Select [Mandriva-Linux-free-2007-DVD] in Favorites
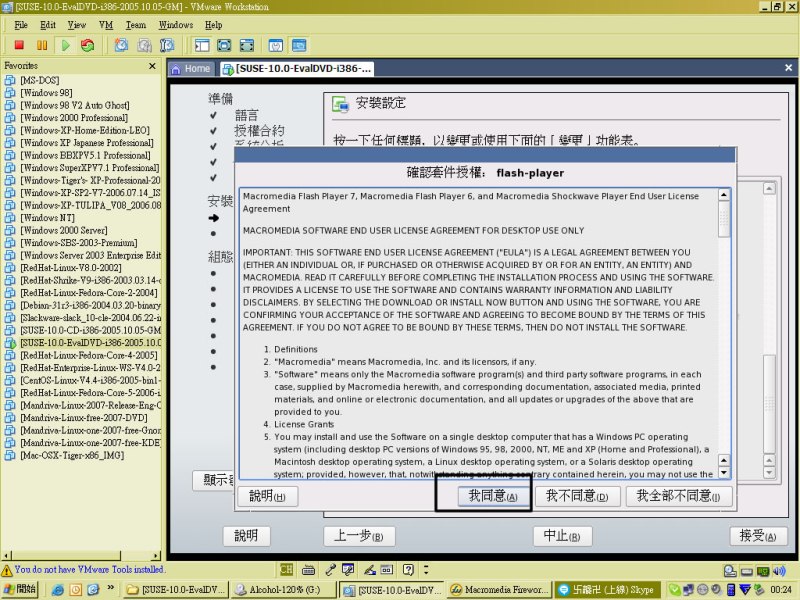 [x=84, y=418]
